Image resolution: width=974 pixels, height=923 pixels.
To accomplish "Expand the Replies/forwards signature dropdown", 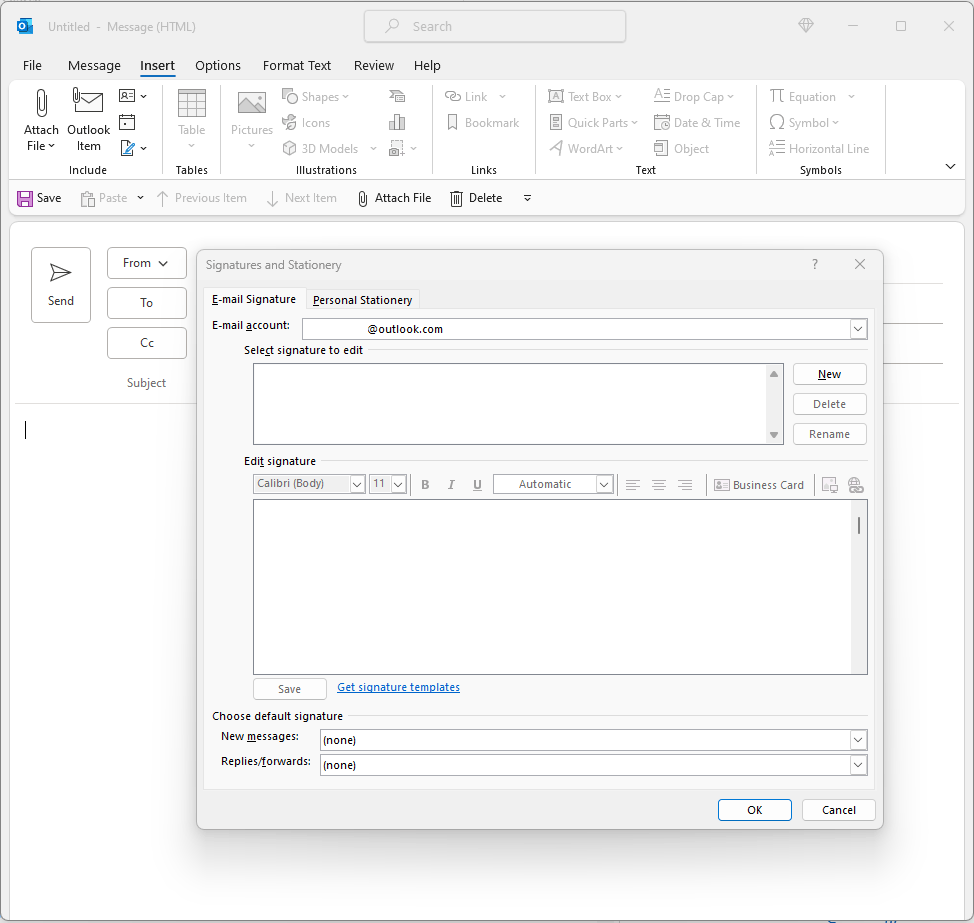I will pos(858,765).
